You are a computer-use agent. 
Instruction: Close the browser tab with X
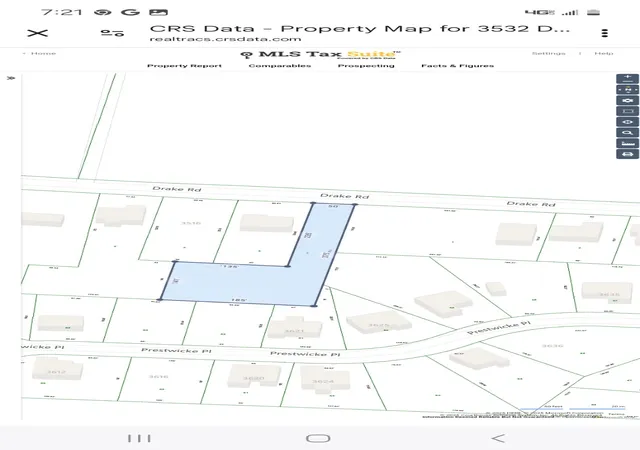(x=38, y=33)
